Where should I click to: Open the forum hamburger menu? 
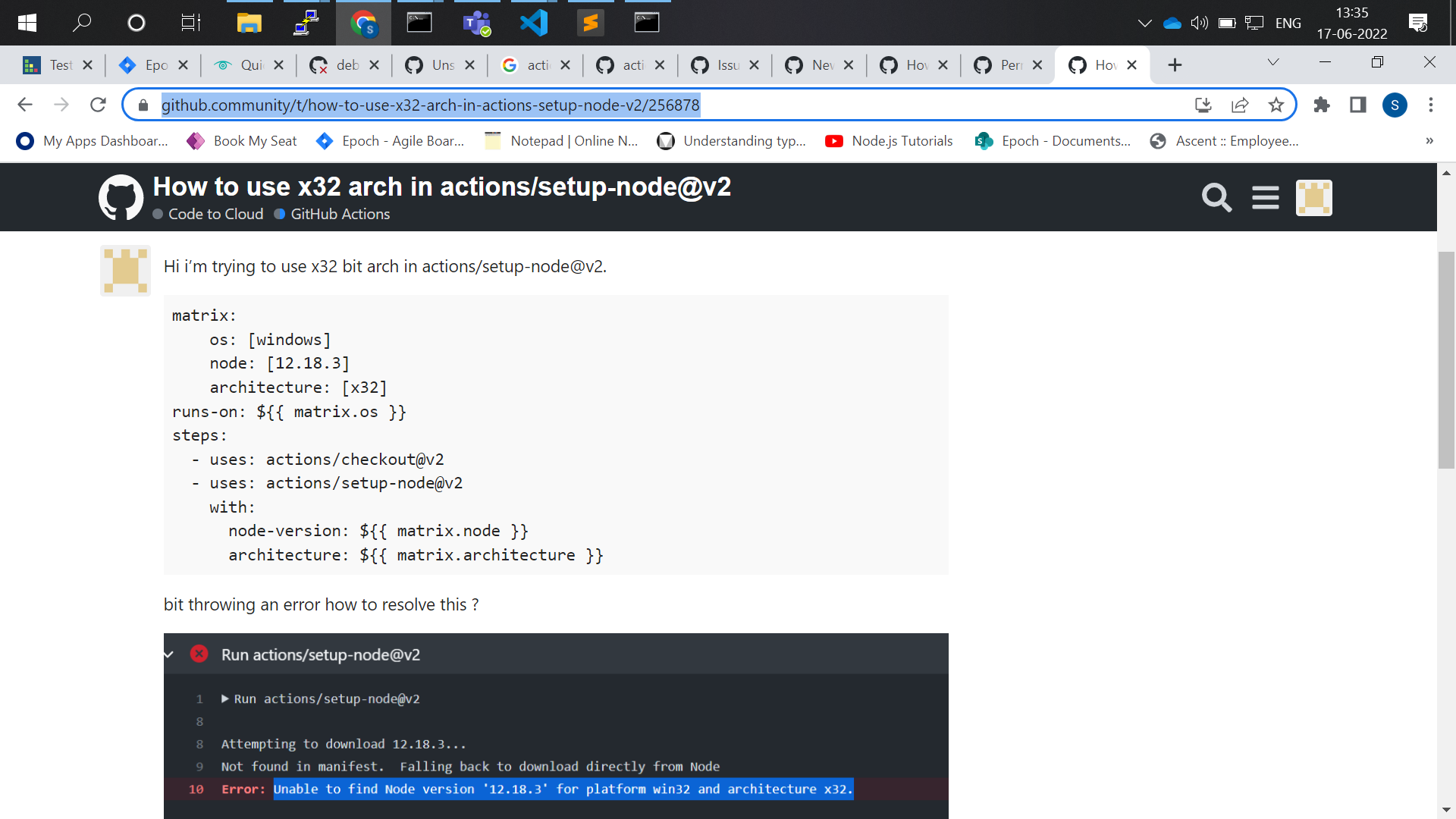coord(1265,197)
